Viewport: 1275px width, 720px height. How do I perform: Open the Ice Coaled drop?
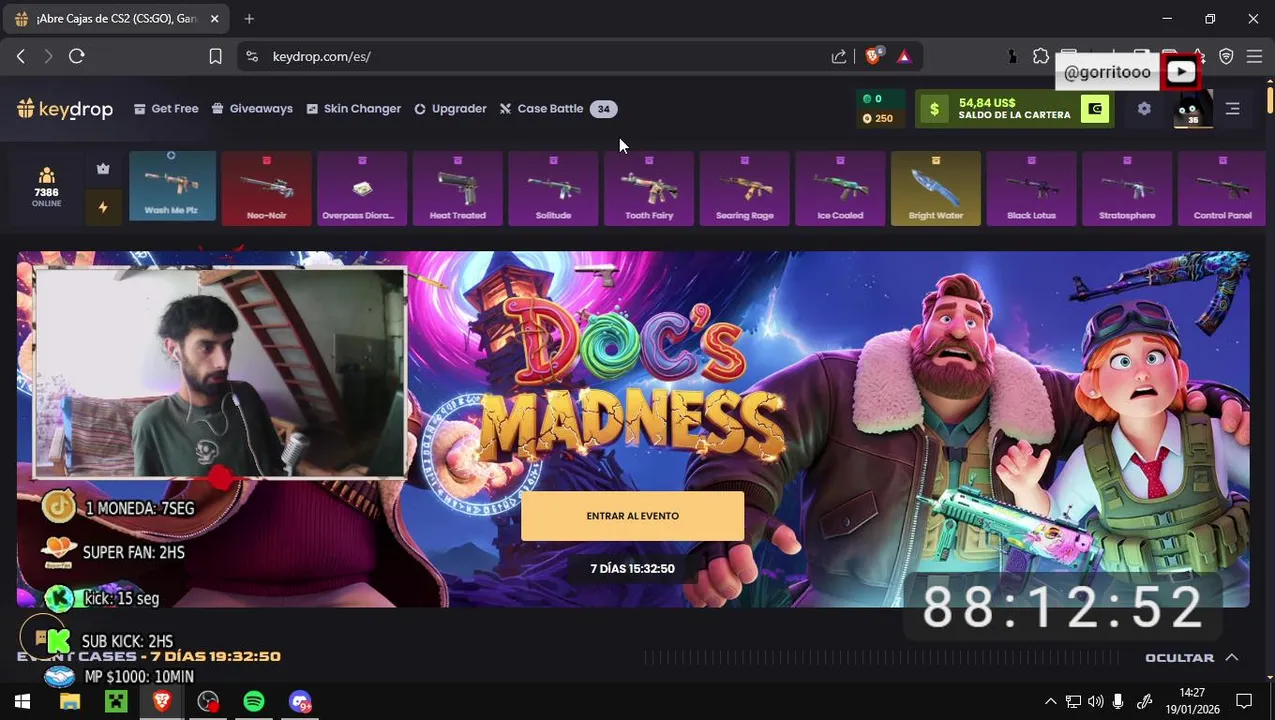pyautogui.click(x=840, y=188)
